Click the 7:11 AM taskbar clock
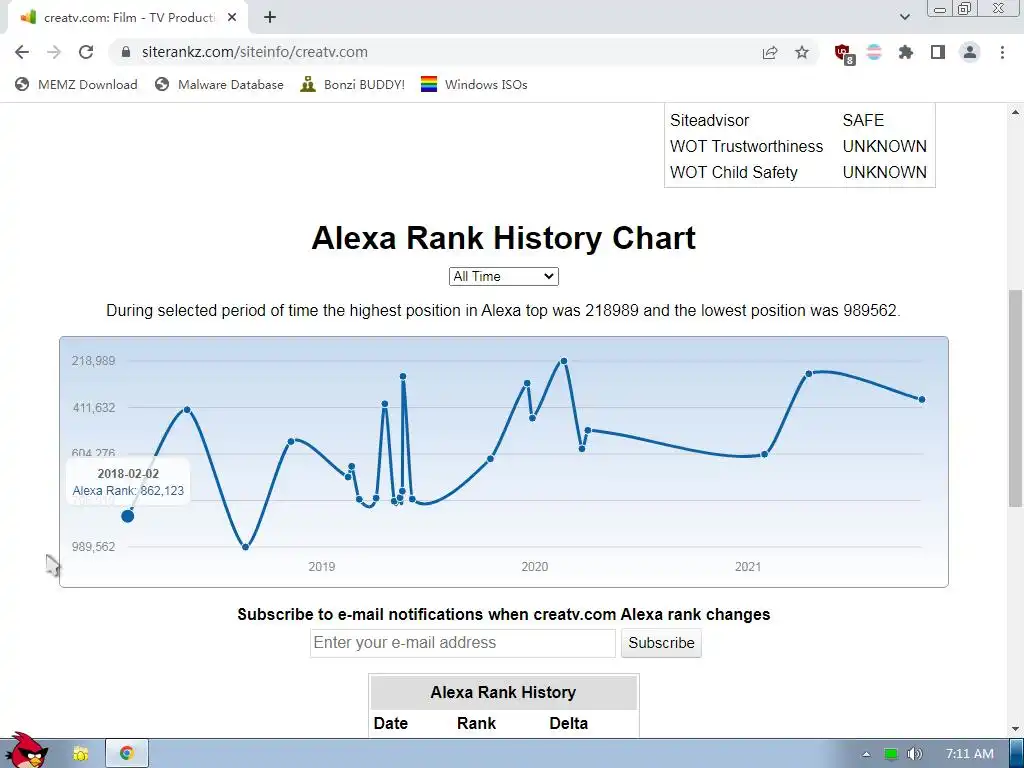The height and width of the screenshot is (768, 1024). click(969, 754)
